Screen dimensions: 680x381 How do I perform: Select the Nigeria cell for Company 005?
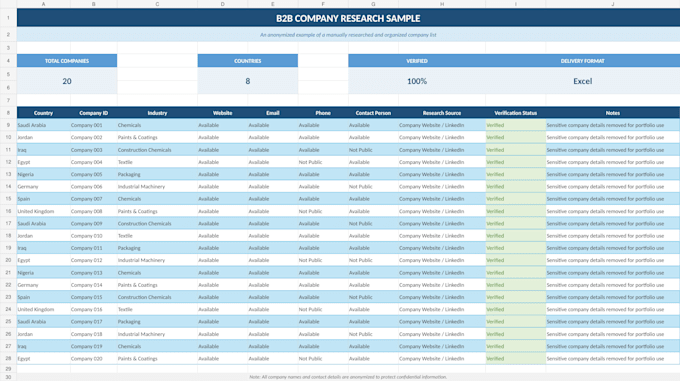[43, 174]
